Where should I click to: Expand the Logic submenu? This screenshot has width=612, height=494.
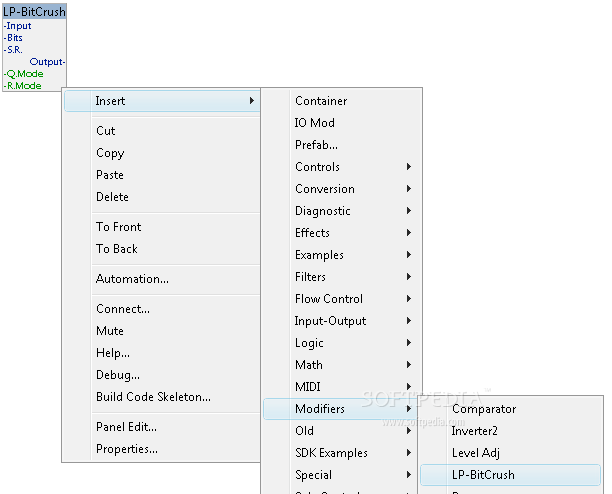click(342, 343)
